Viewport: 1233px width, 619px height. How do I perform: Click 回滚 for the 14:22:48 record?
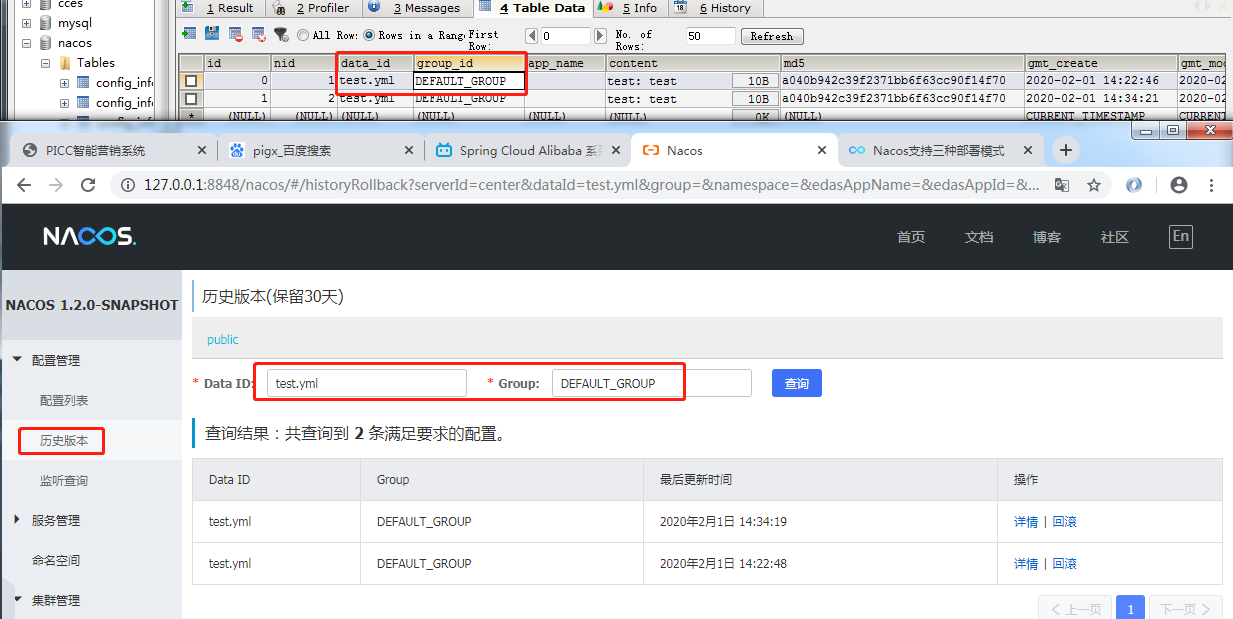point(1064,563)
